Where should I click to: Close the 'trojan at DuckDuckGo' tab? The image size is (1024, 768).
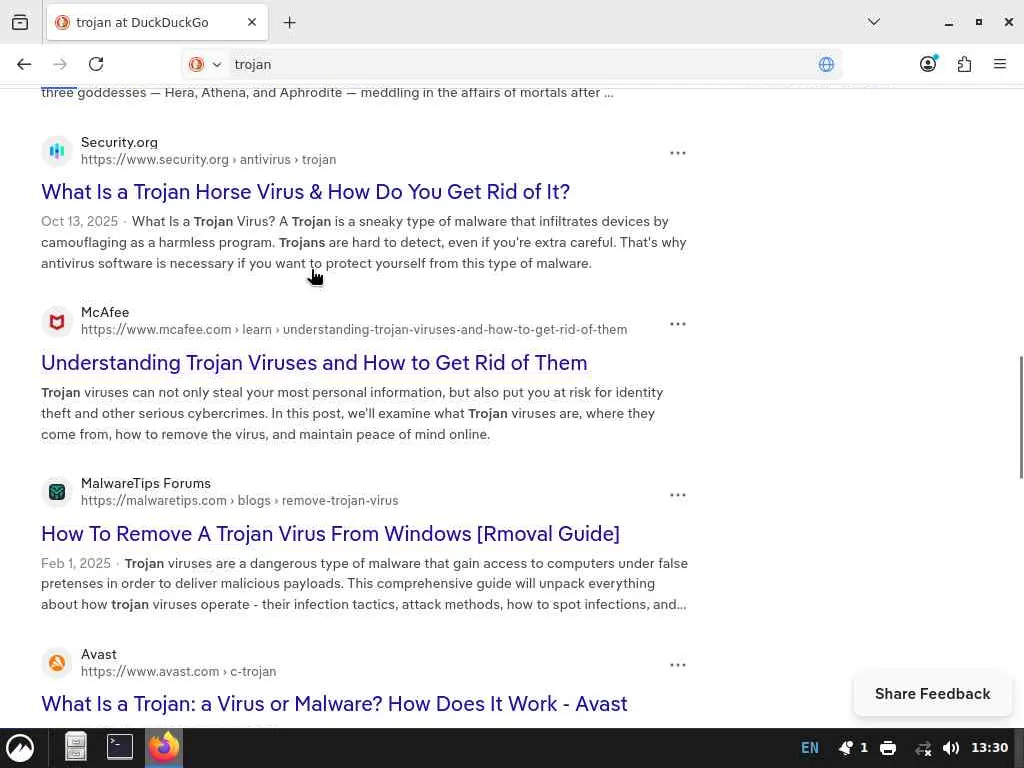pos(252,22)
